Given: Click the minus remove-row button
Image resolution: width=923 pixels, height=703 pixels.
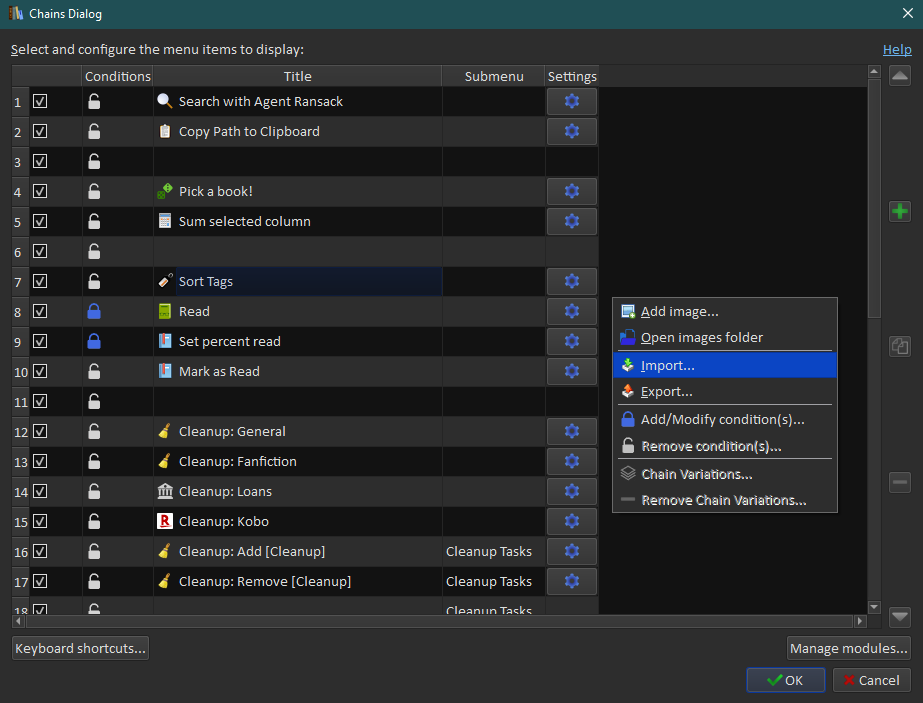Looking at the screenshot, I should tap(899, 483).
